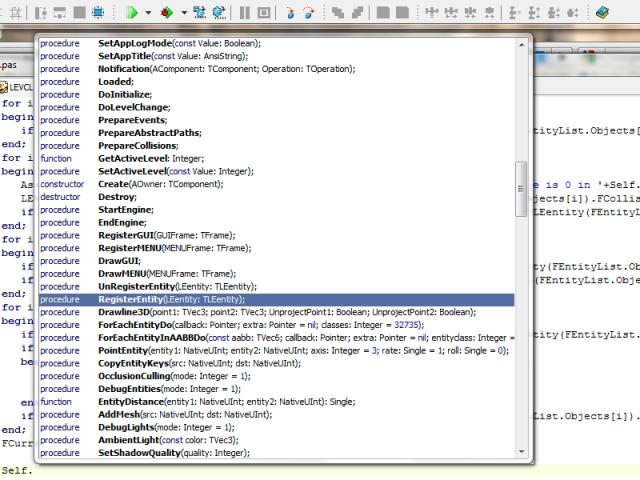
Task: Open dropdown arrow beside diamond run icon
Action: [x=183, y=13]
